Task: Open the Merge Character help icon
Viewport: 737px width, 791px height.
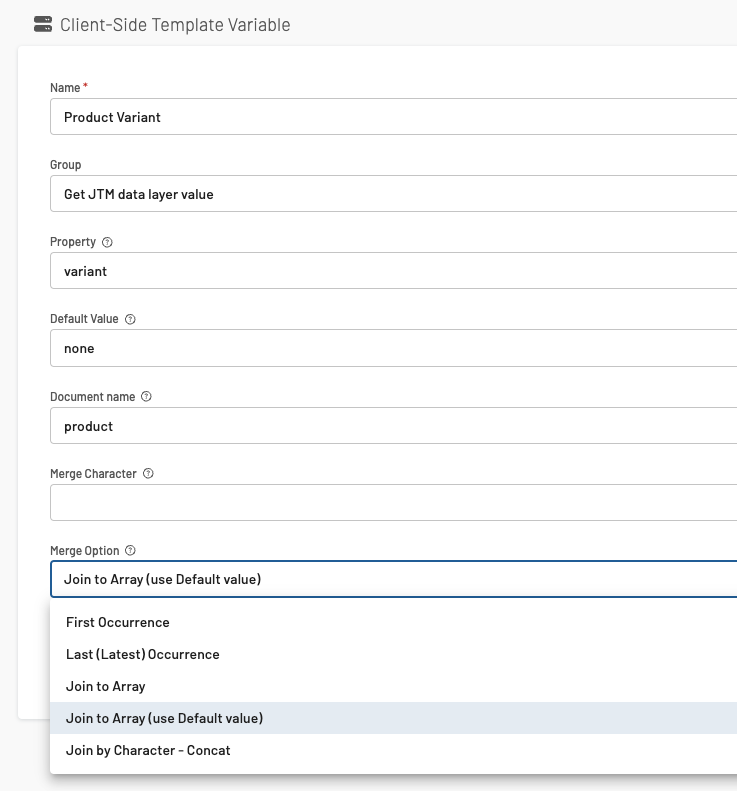Action: (148, 473)
